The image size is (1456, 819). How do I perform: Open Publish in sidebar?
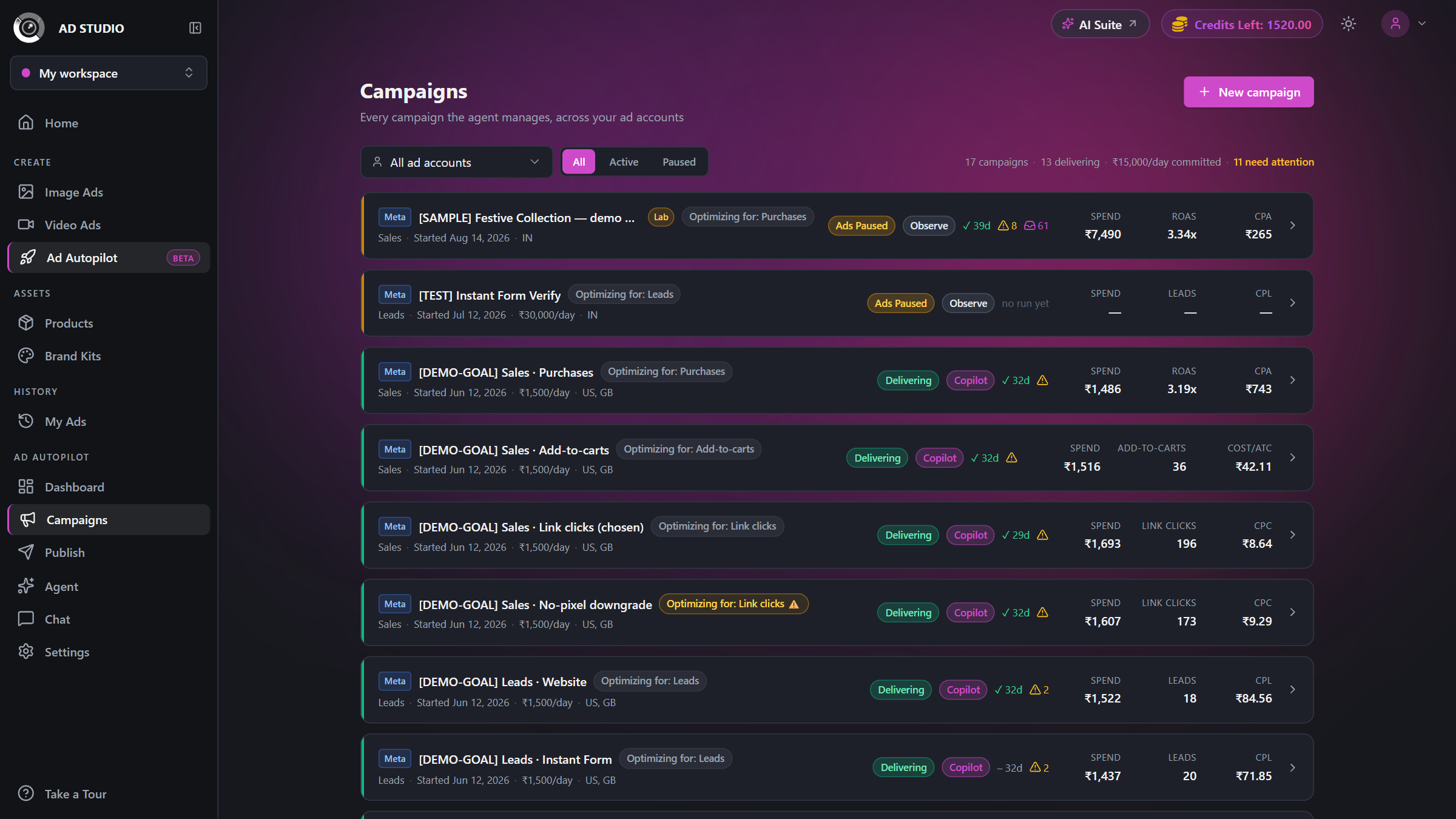[x=109, y=552]
